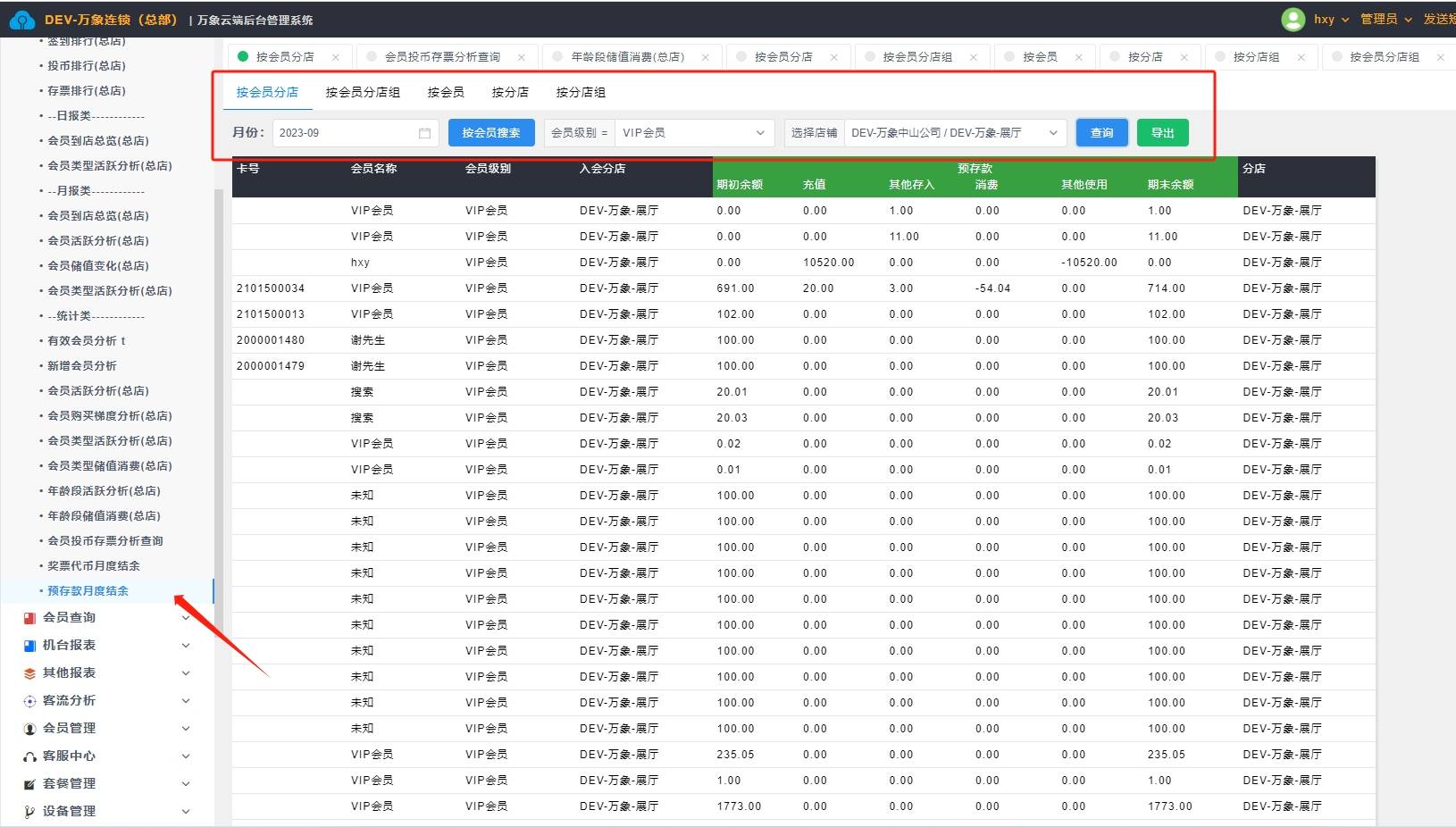
Task: Click card number 2101500034 cell
Action: (271, 288)
